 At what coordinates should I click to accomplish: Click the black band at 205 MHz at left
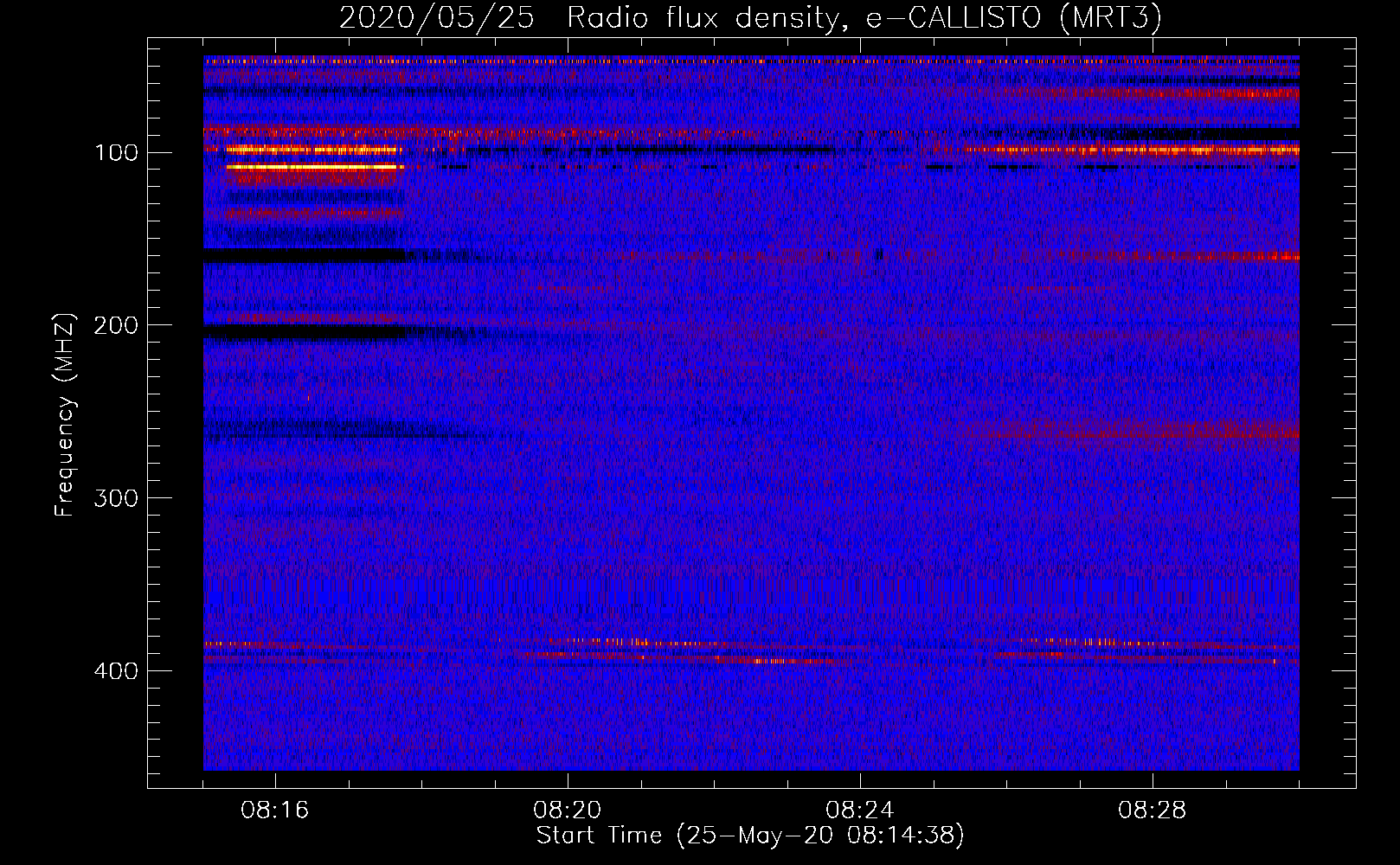point(305,331)
